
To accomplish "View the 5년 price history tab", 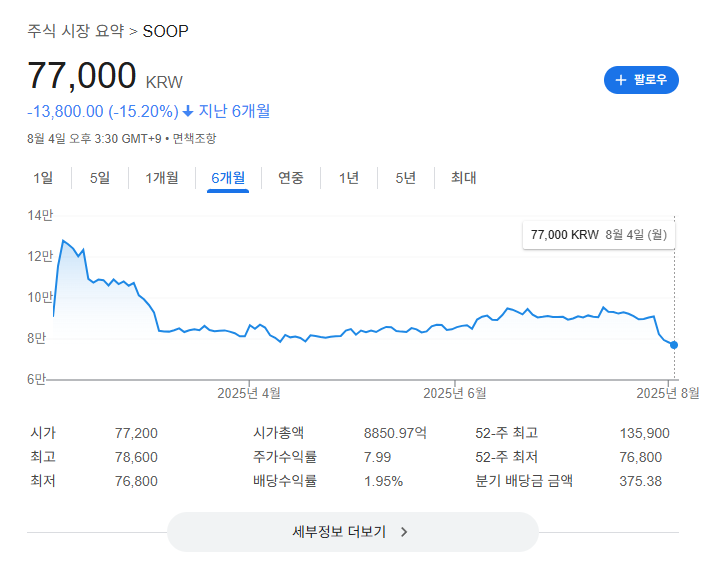I will click(x=405, y=178).
